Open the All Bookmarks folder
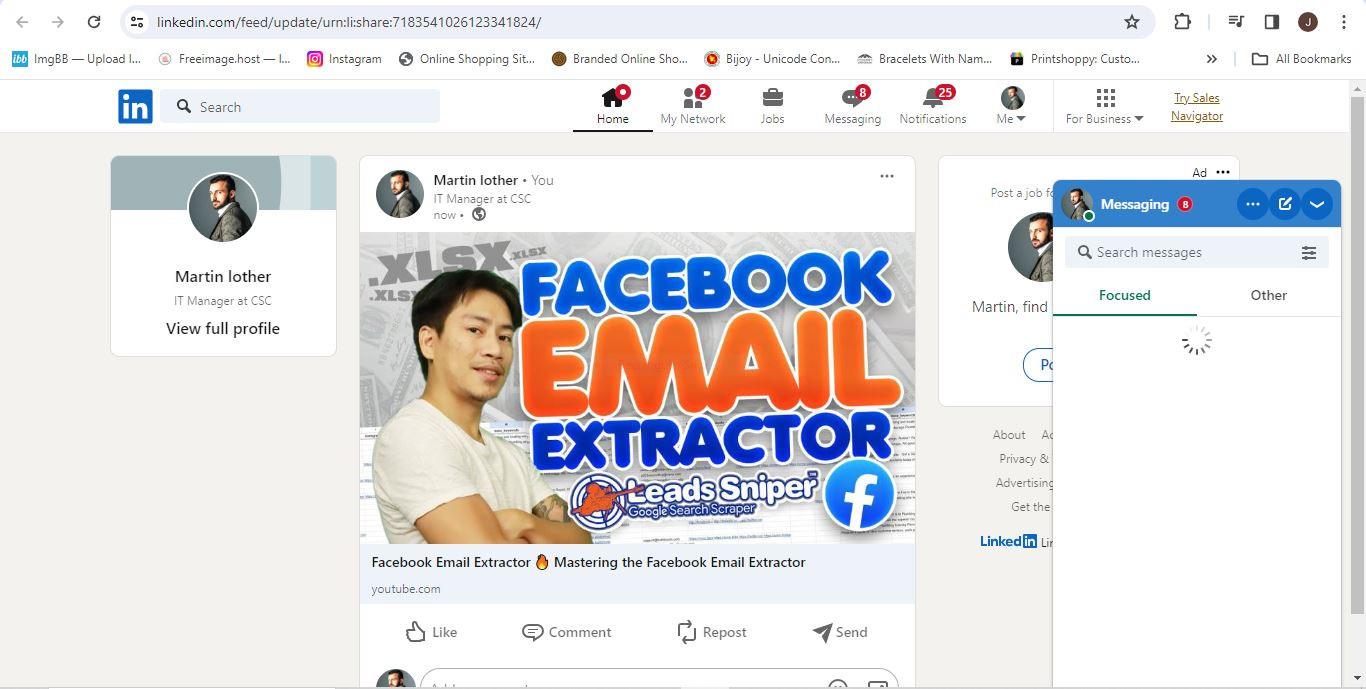The width and height of the screenshot is (1366, 689). pyautogui.click(x=1302, y=59)
